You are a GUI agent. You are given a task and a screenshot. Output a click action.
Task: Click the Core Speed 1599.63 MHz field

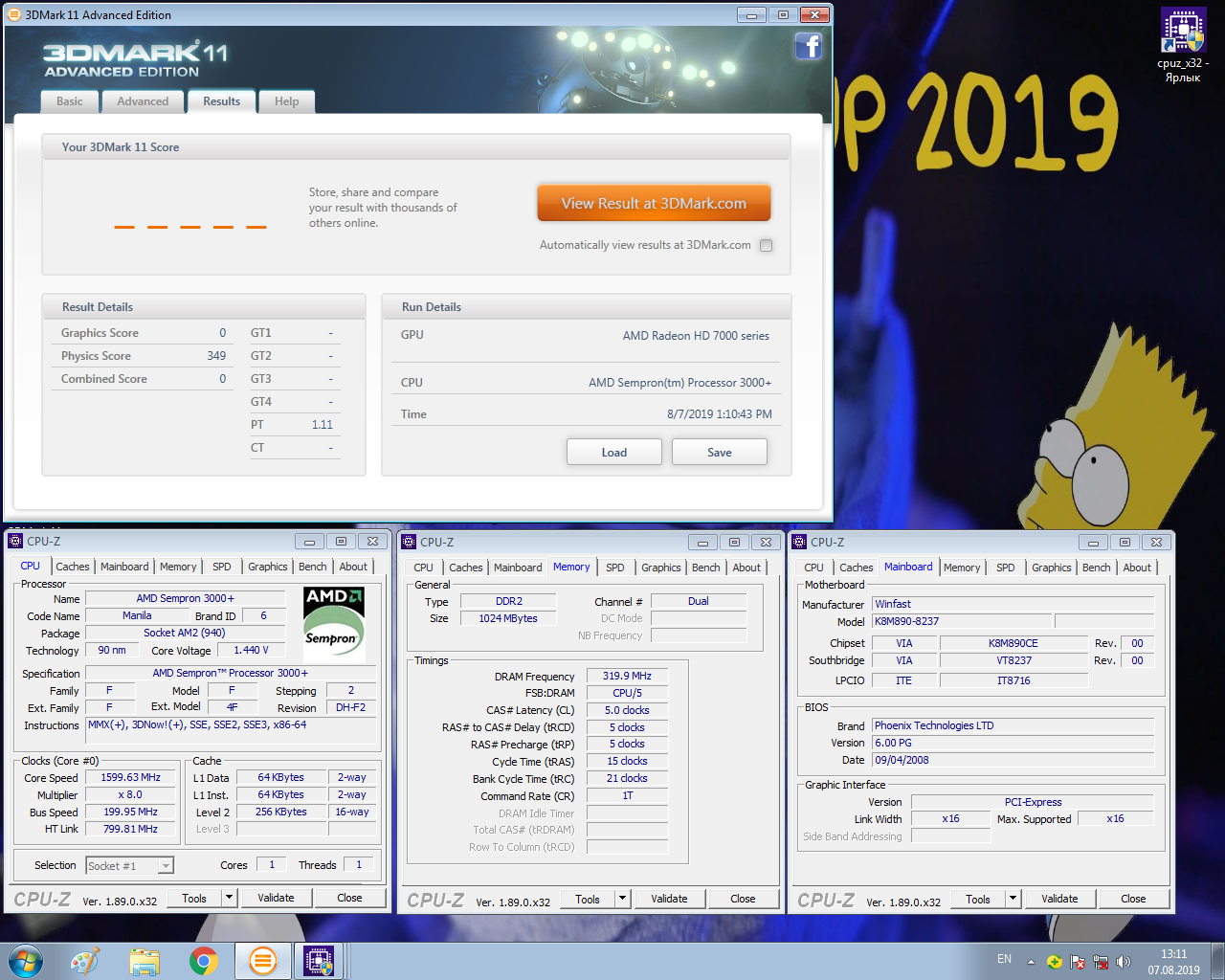[131, 777]
